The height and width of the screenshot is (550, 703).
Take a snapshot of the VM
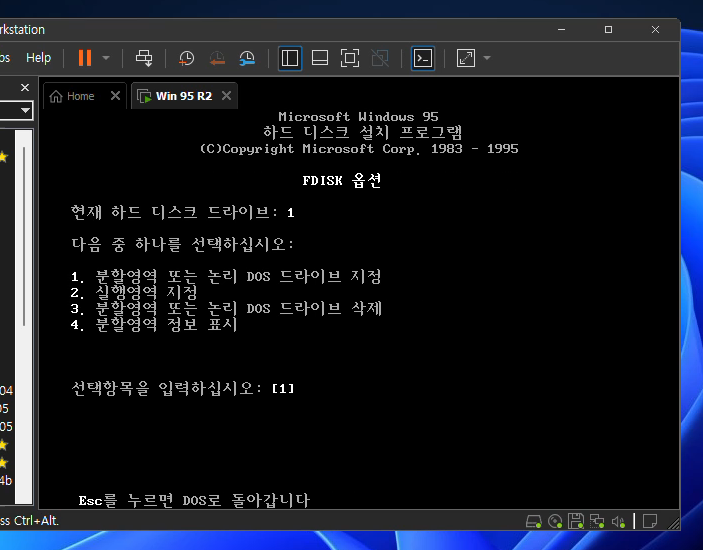(186, 58)
